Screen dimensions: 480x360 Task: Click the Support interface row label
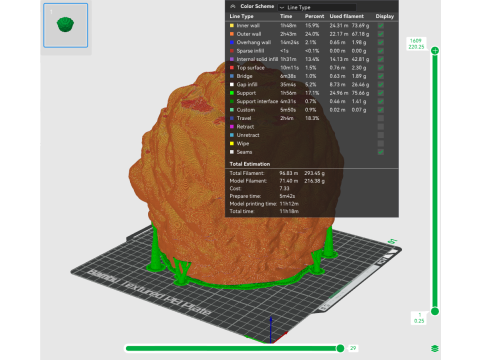(257, 101)
